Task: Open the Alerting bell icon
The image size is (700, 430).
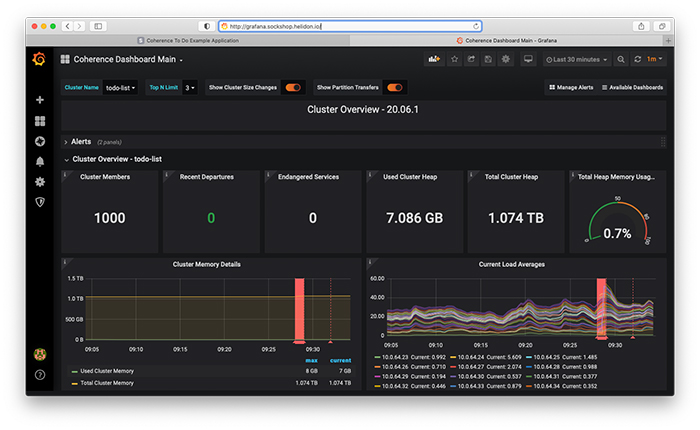Action: [40, 161]
